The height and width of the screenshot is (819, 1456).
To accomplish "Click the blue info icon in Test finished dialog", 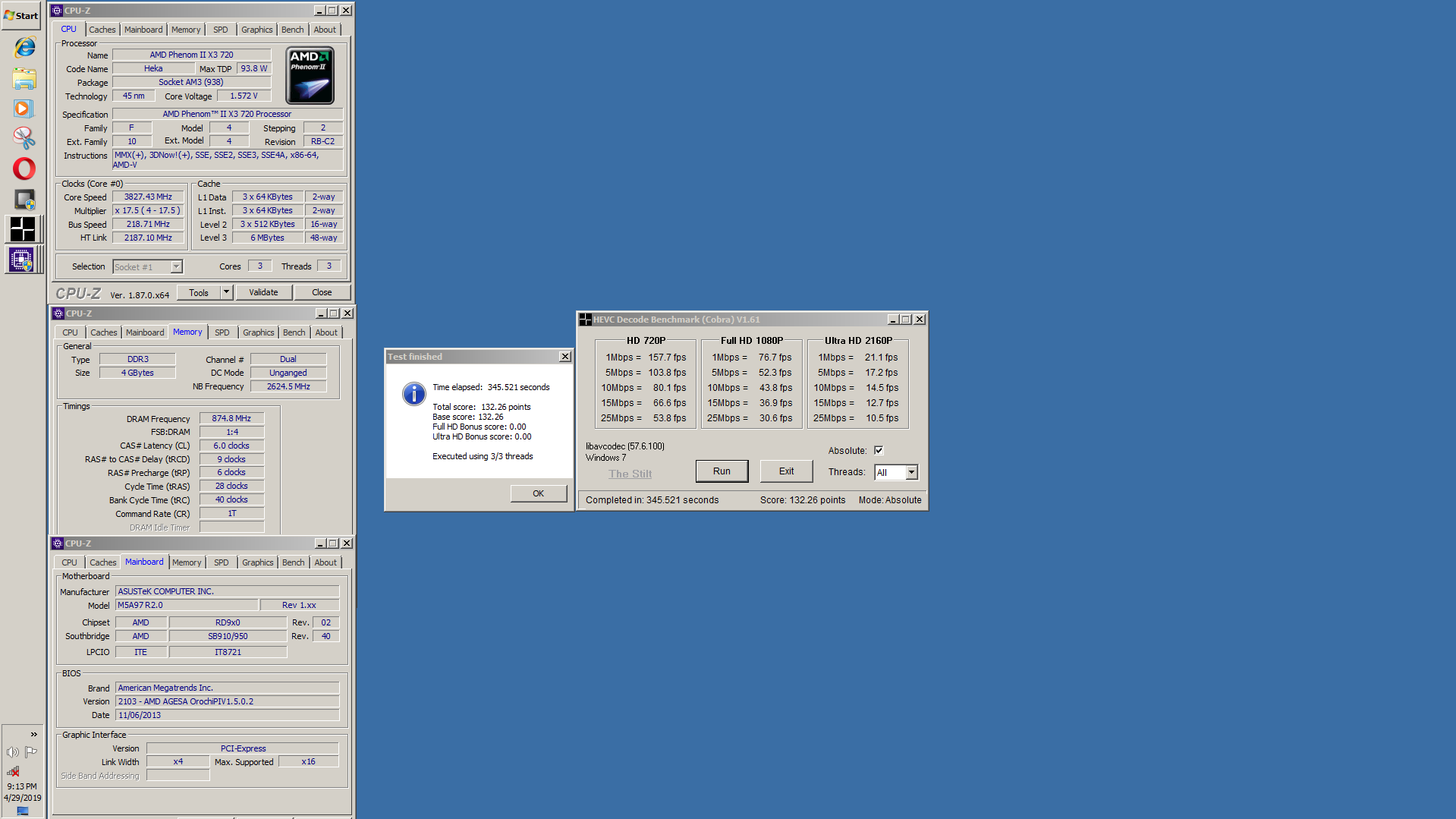I will [414, 393].
